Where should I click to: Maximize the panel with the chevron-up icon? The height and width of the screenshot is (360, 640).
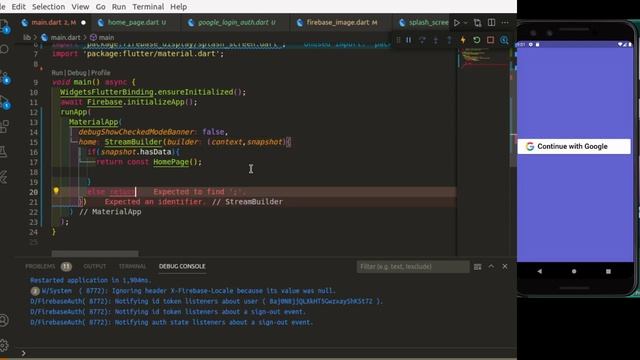click(x=491, y=267)
